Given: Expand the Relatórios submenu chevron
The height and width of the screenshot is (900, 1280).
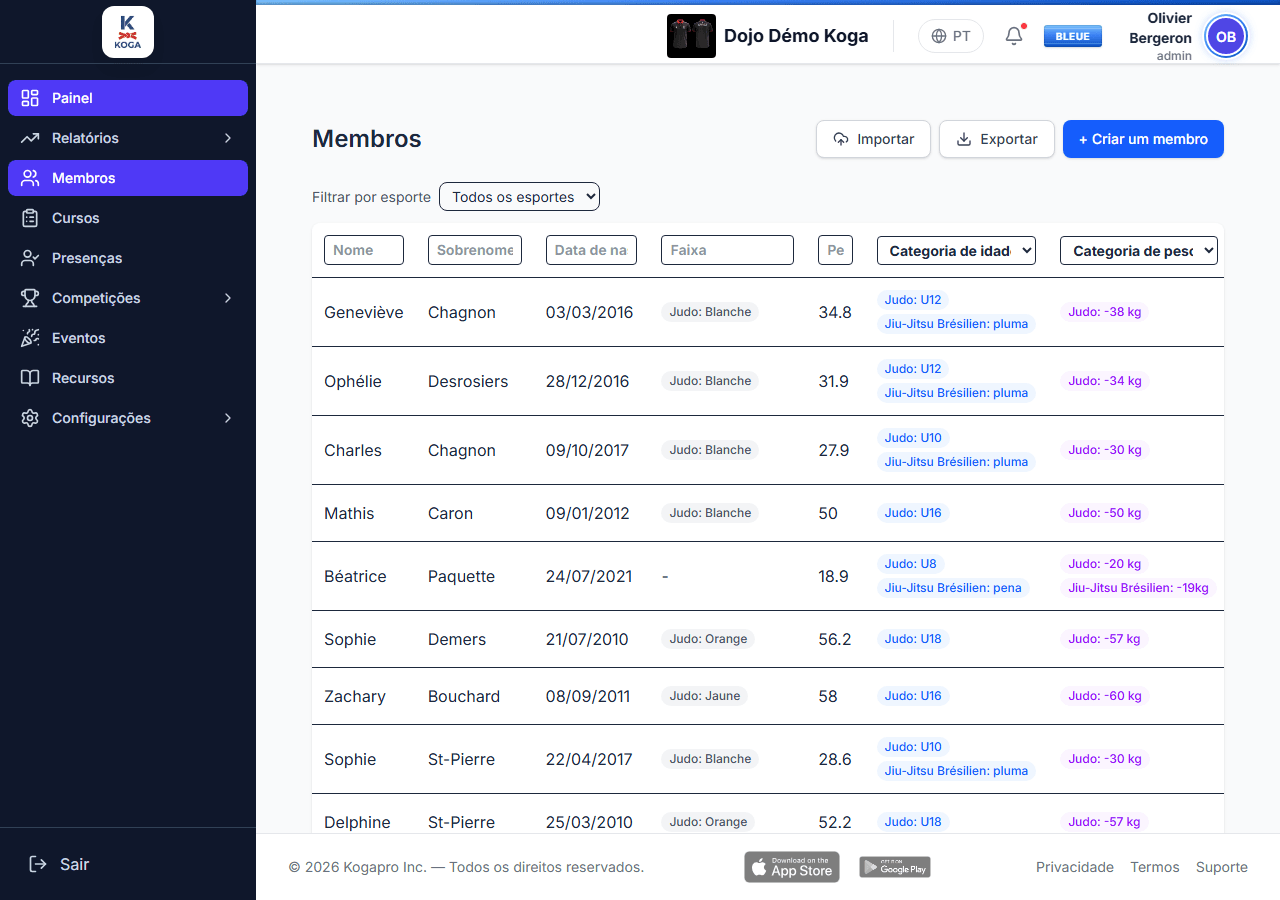Looking at the screenshot, I should pyautogui.click(x=228, y=138).
